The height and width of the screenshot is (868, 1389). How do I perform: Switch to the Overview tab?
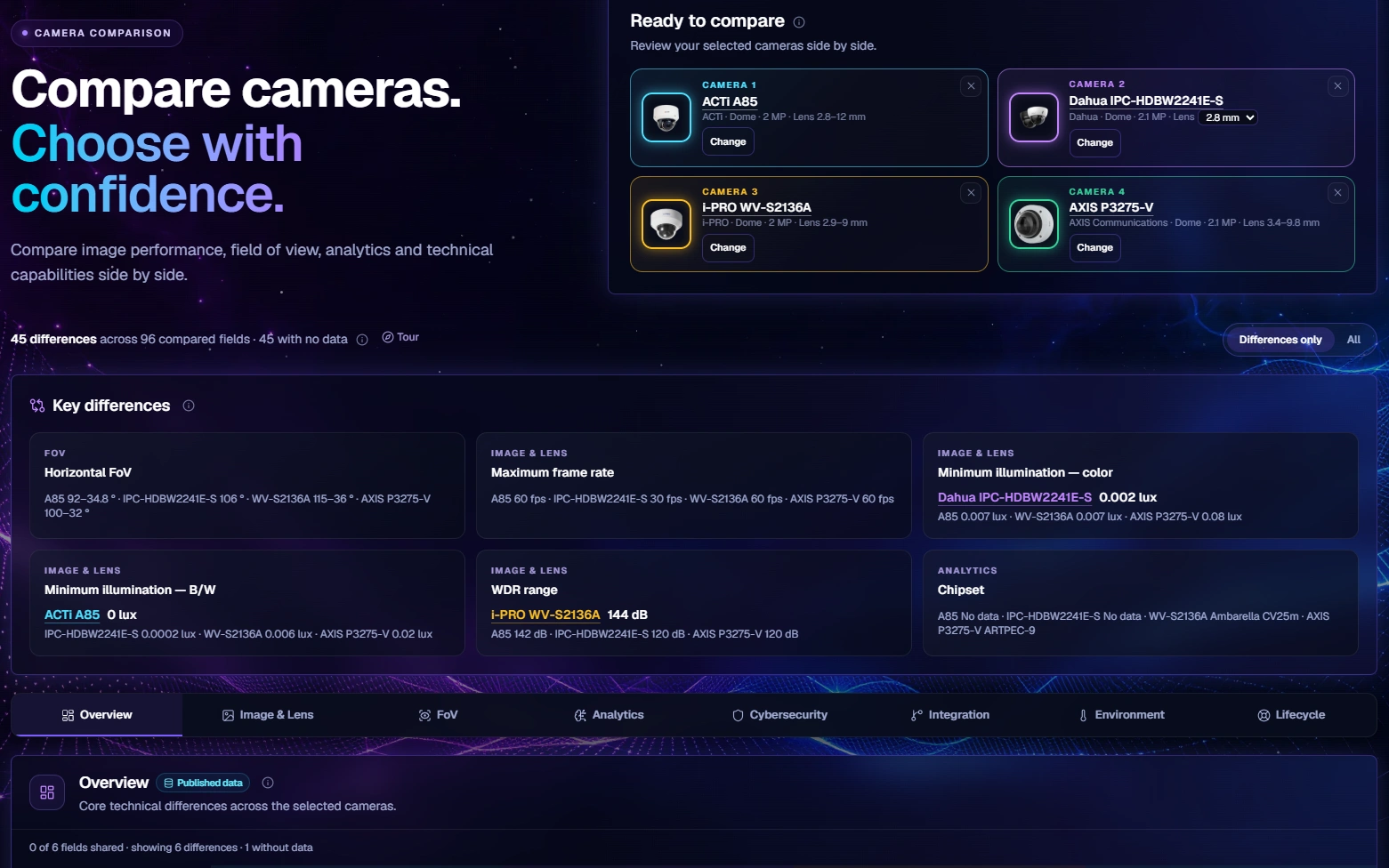point(97,715)
